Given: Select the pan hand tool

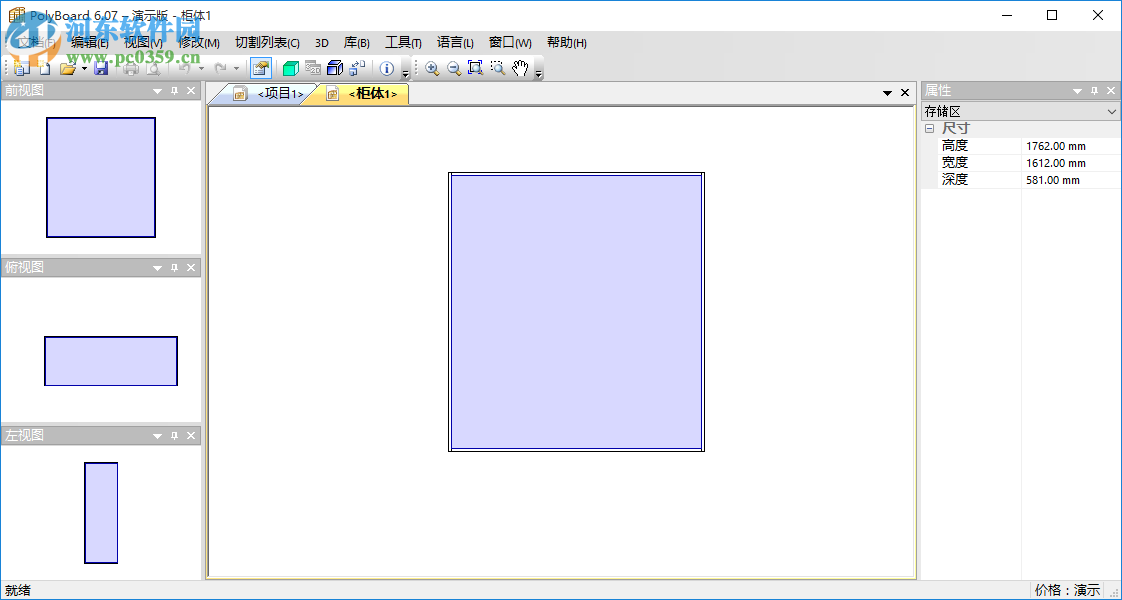Looking at the screenshot, I should tap(519, 67).
